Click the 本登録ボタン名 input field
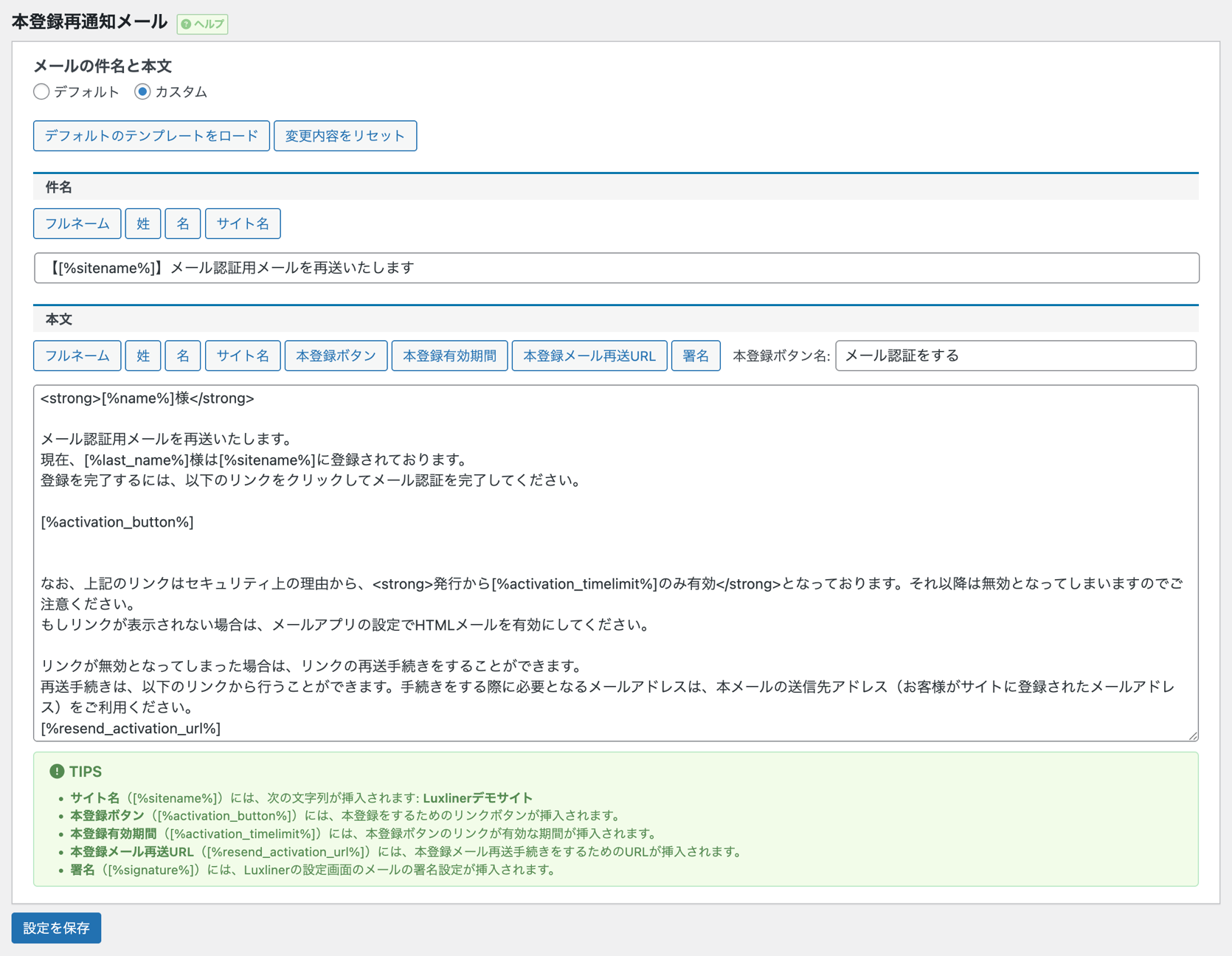Screen dimensions: 1232x956 pos(1014,356)
